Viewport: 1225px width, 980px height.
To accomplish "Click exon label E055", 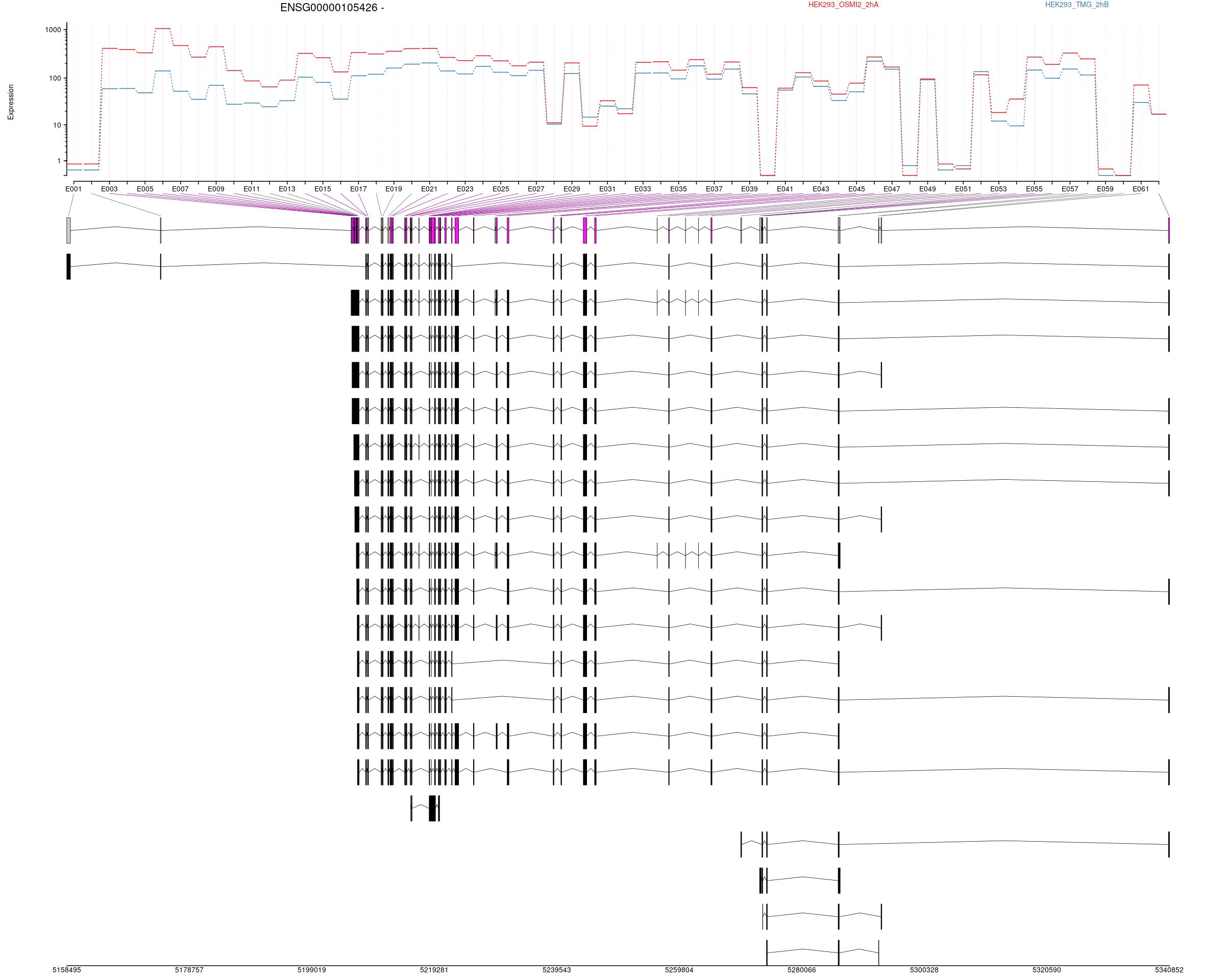I will coord(1034,189).
